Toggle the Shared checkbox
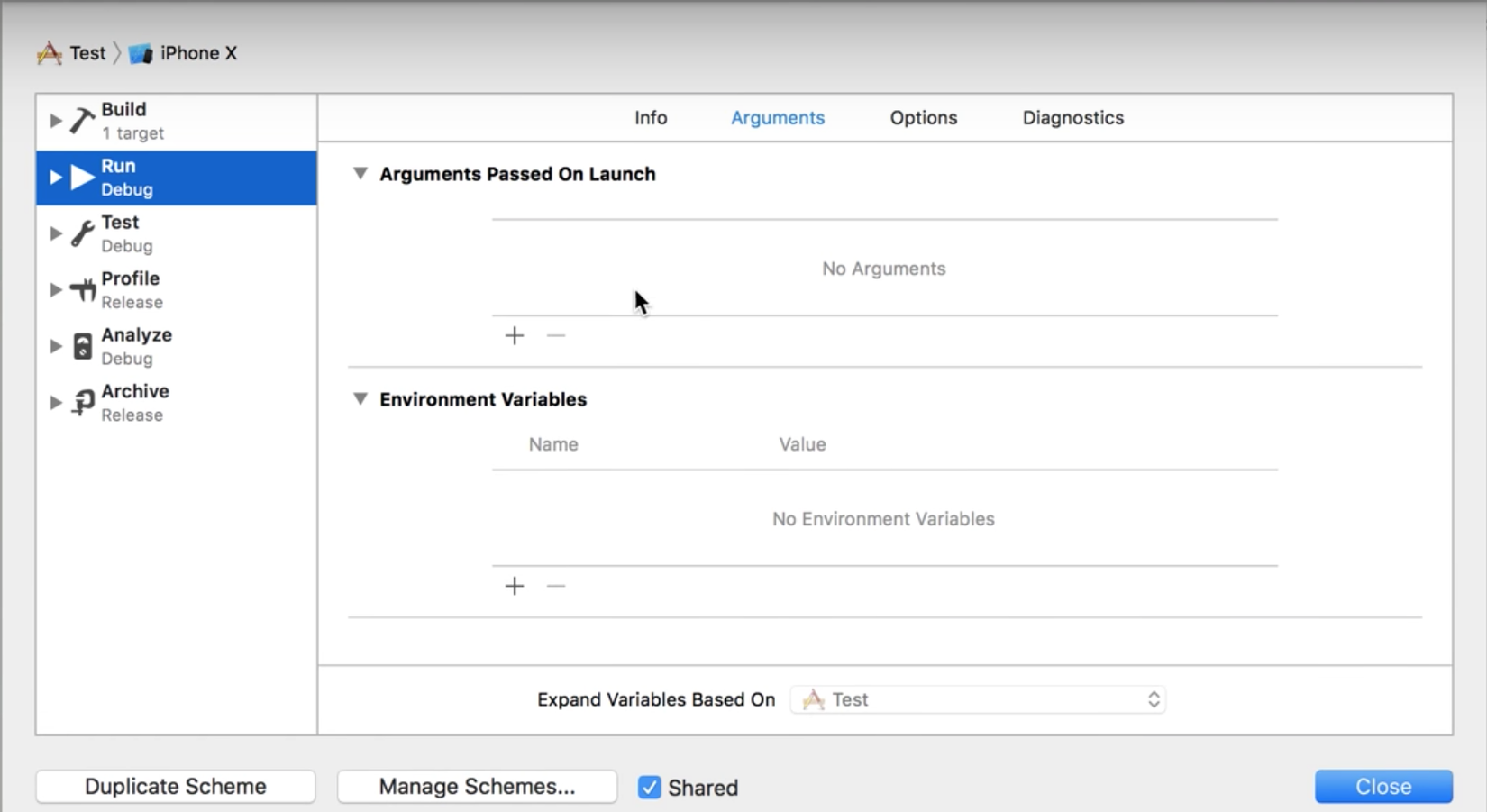Screen dimensions: 1487x812 pos(649,788)
